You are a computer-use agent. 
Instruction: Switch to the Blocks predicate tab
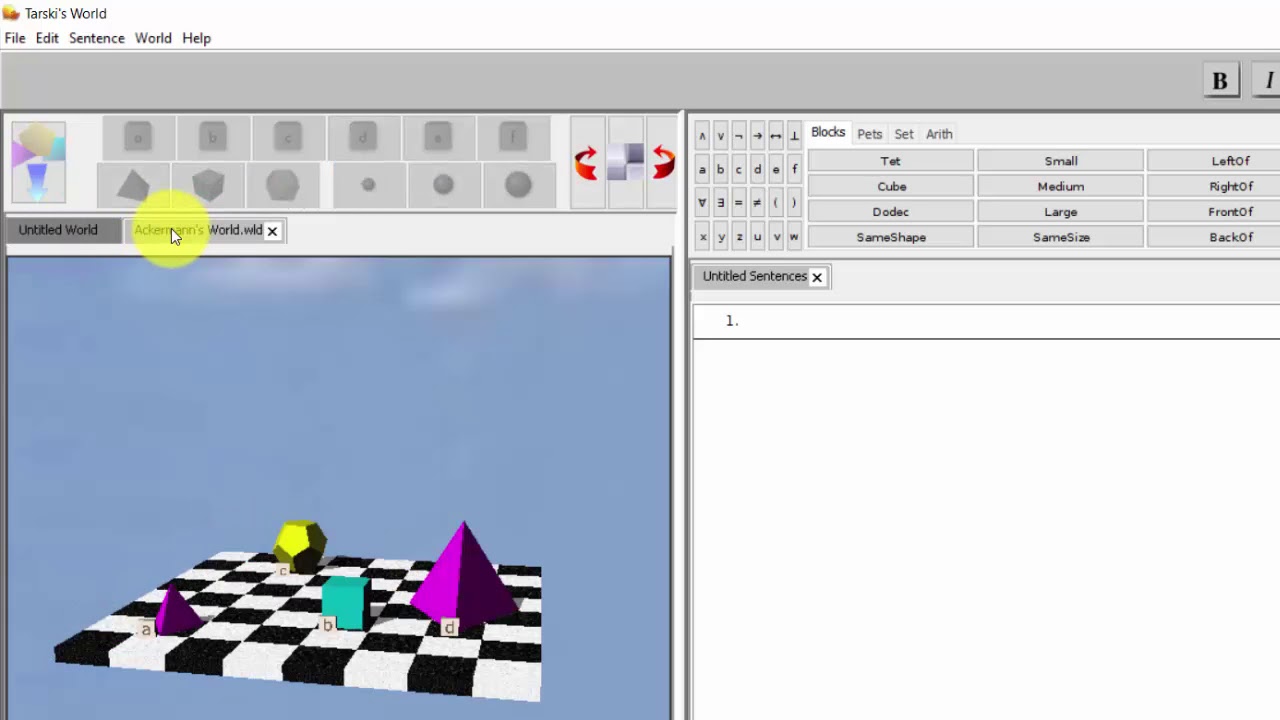point(828,132)
